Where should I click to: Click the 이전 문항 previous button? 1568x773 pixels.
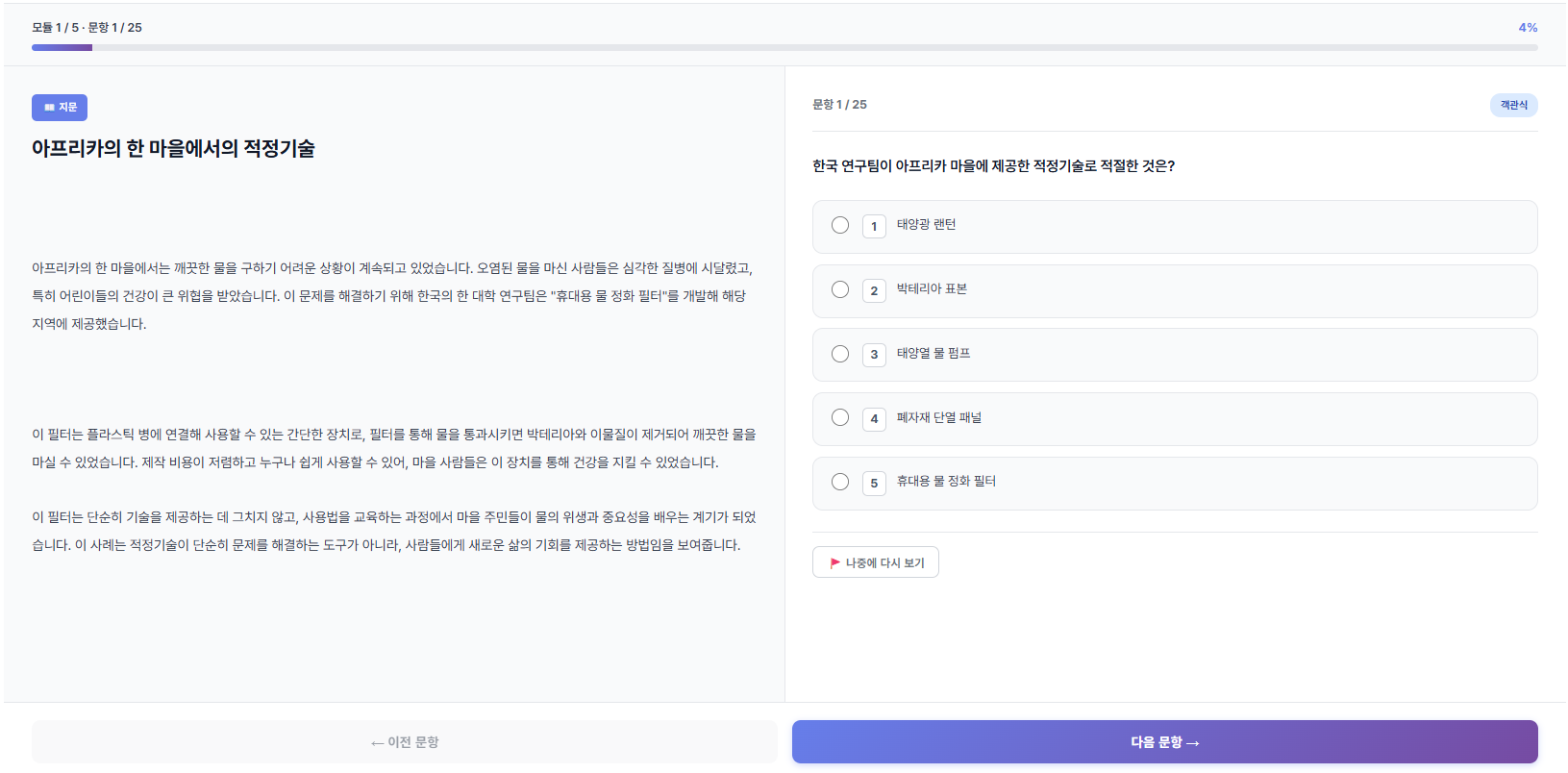pos(404,742)
